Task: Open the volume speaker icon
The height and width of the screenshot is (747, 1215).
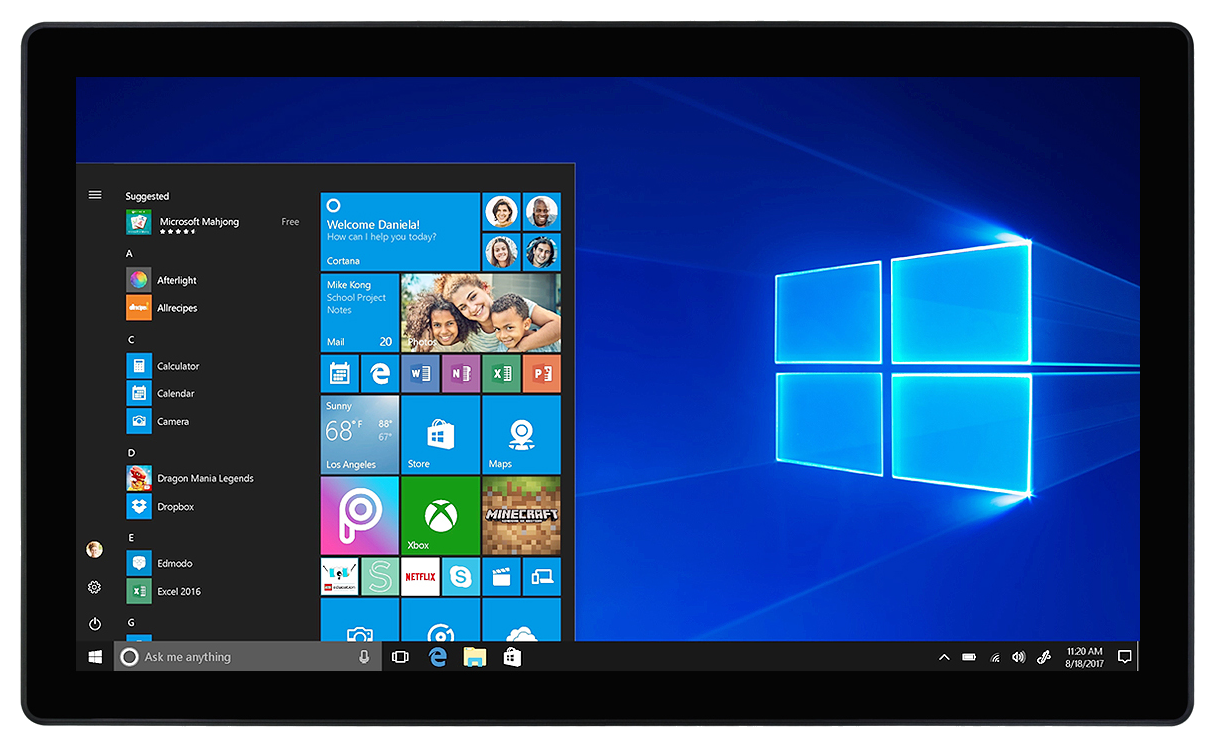Action: [x=1019, y=657]
